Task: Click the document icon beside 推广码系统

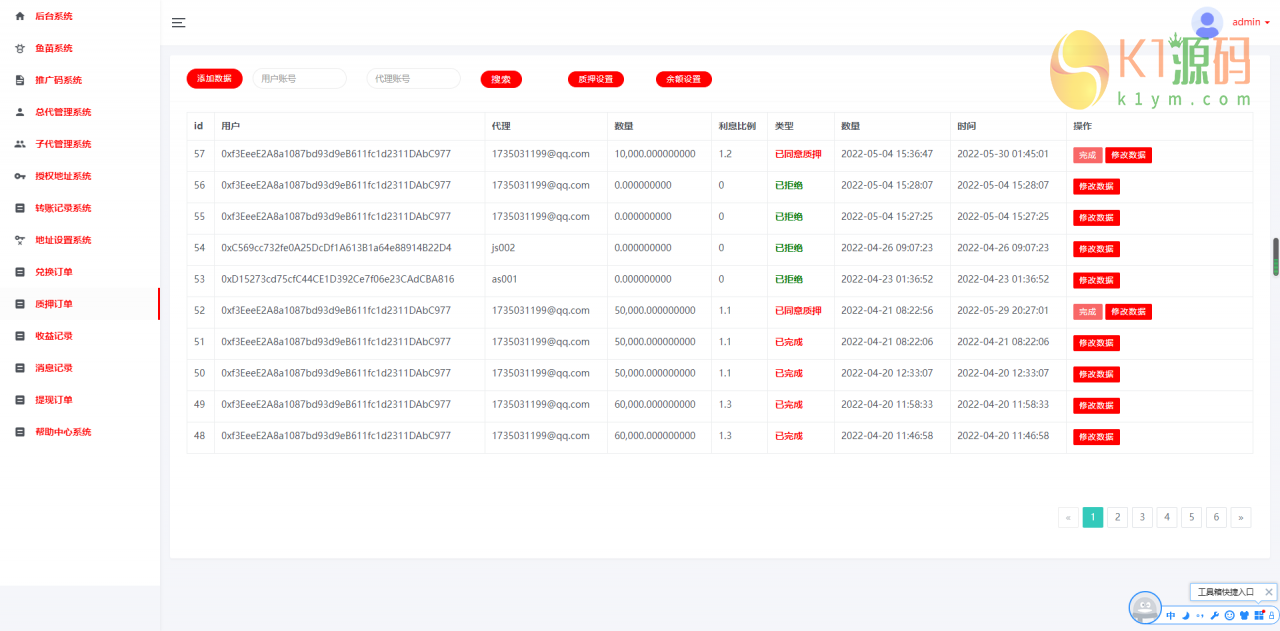Action: (20, 80)
